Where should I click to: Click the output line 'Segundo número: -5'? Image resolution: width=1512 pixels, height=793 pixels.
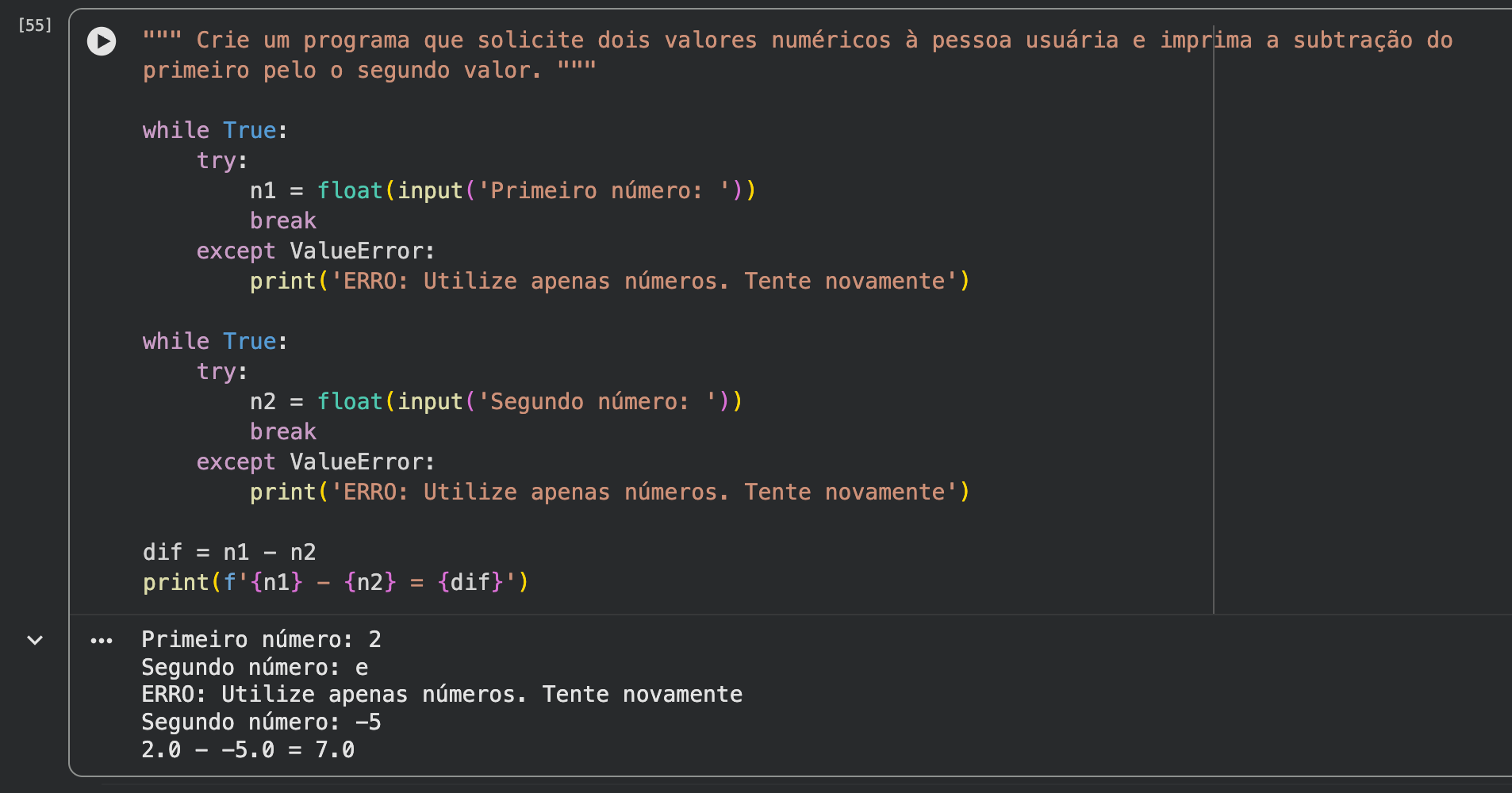click(261, 722)
